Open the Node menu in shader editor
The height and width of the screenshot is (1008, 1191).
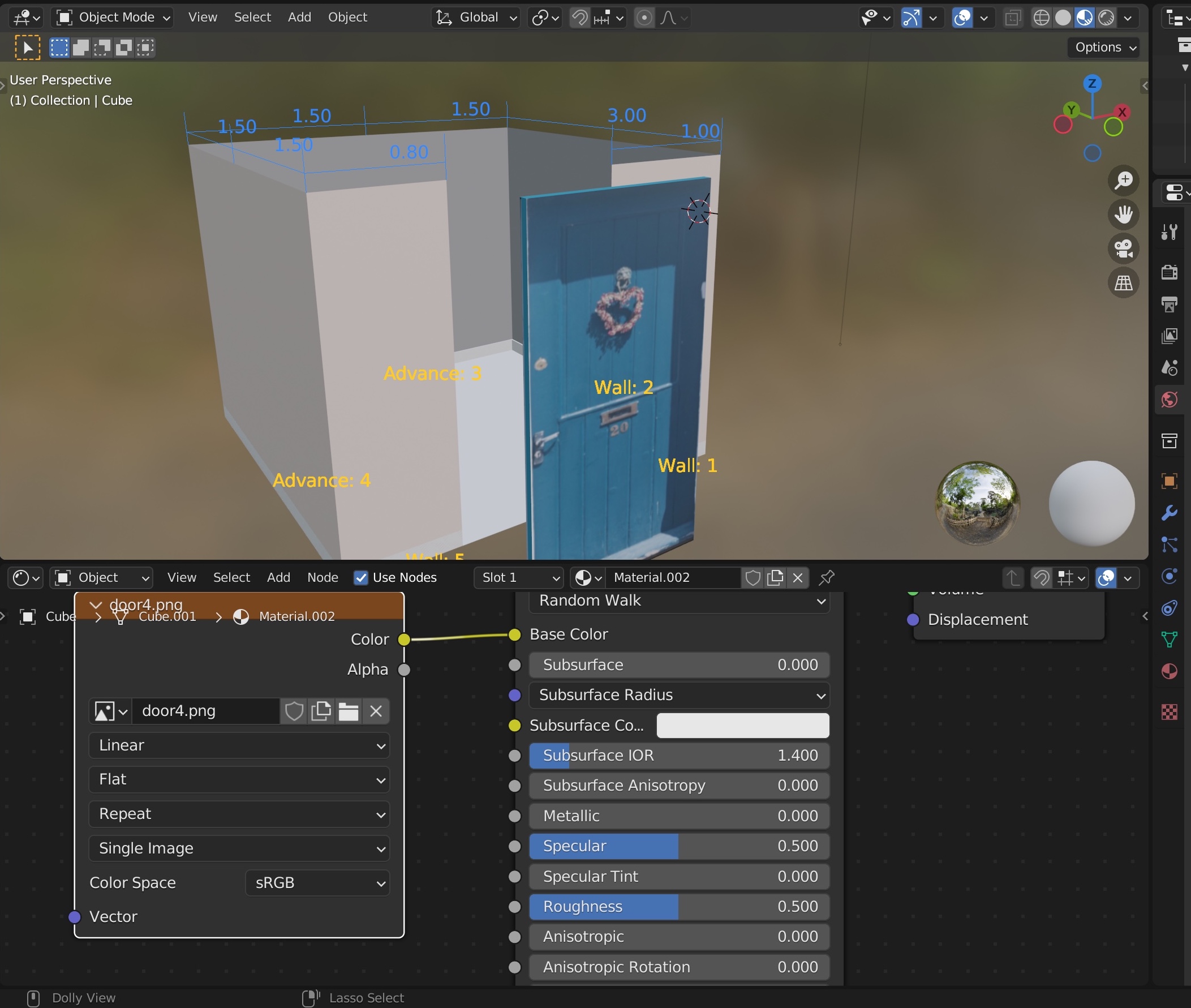click(323, 578)
